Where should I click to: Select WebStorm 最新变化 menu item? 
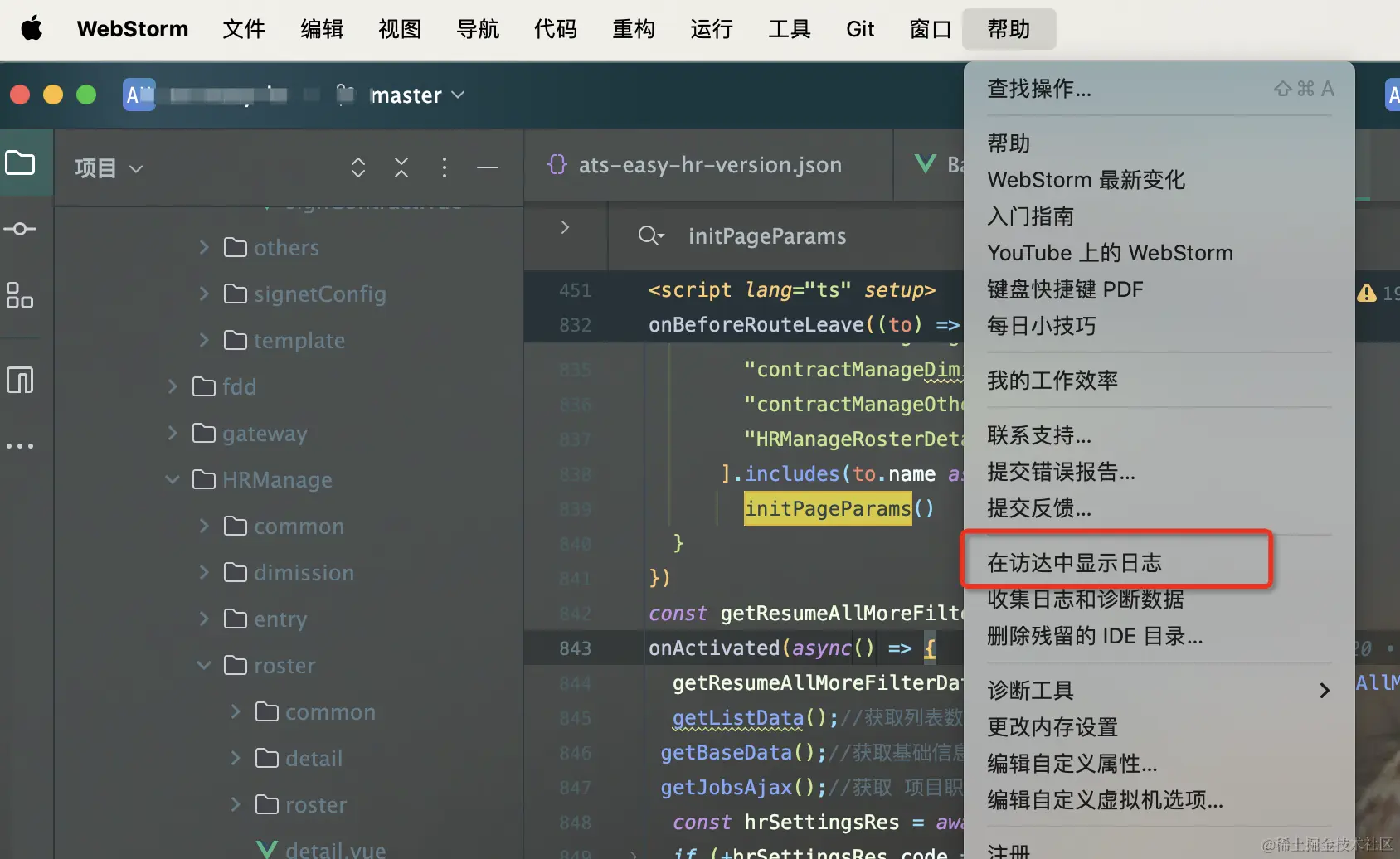click(x=1159, y=180)
